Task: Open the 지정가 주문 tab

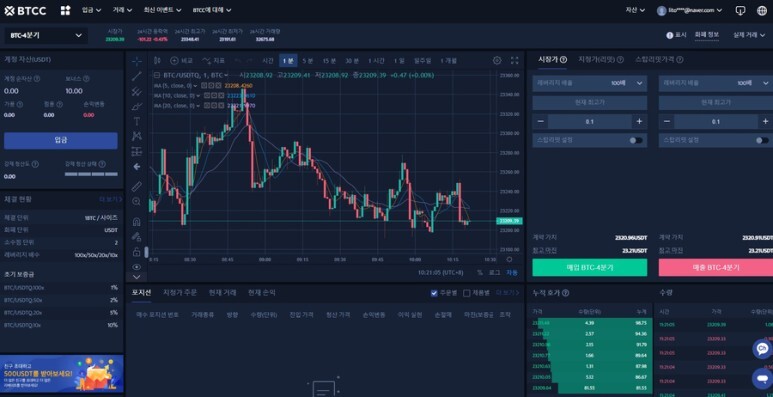Action: [180, 292]
